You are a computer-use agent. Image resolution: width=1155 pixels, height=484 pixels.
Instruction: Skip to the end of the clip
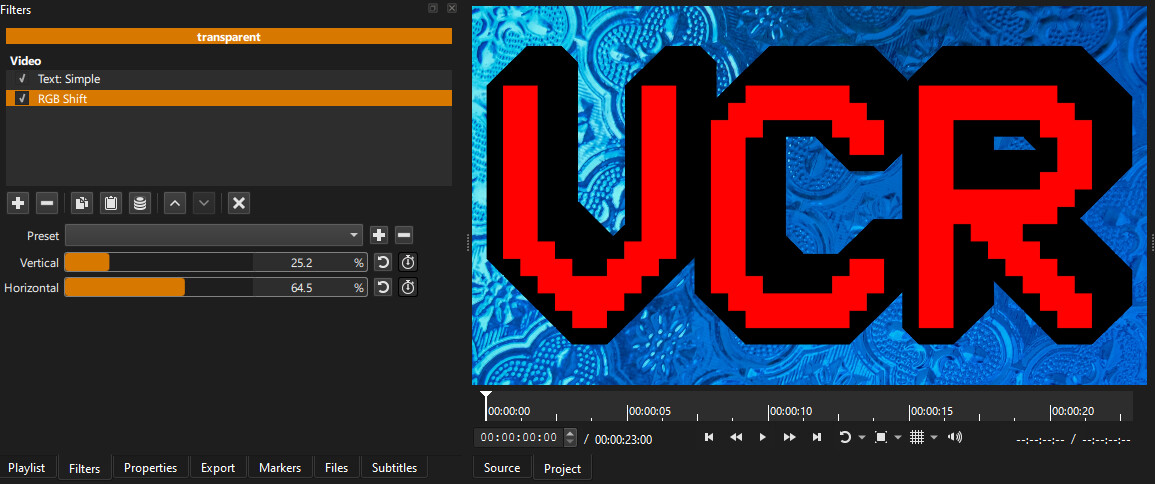[x=817, y=437]
